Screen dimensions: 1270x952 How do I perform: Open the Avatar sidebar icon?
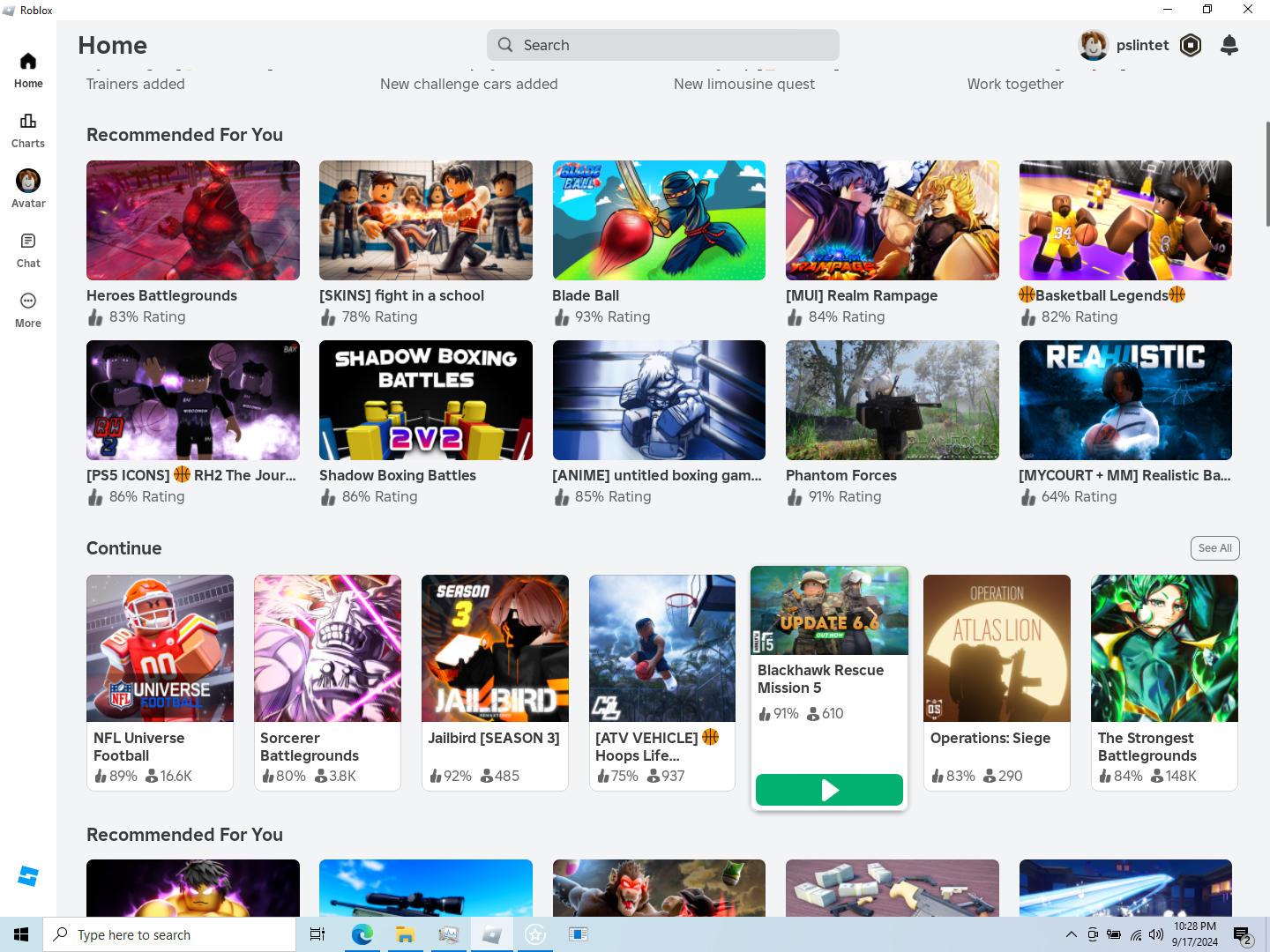tap(28, 190)
